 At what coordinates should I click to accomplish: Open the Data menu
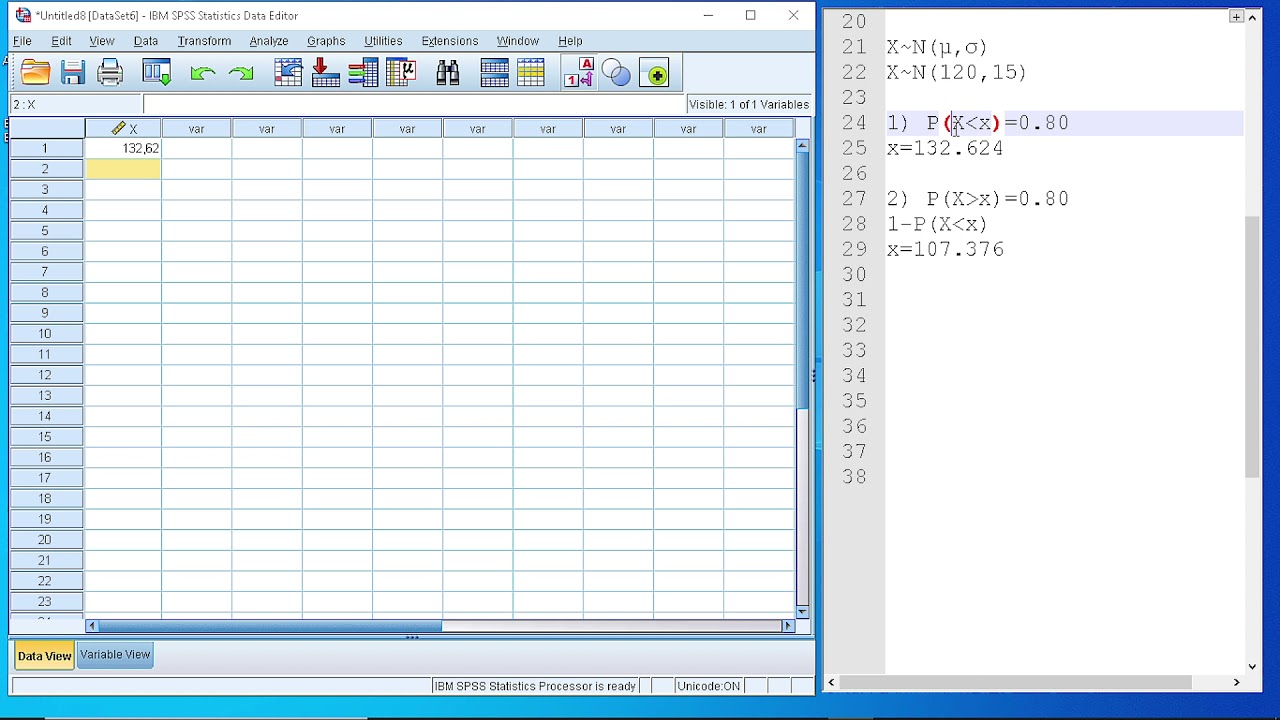(145, 41)
